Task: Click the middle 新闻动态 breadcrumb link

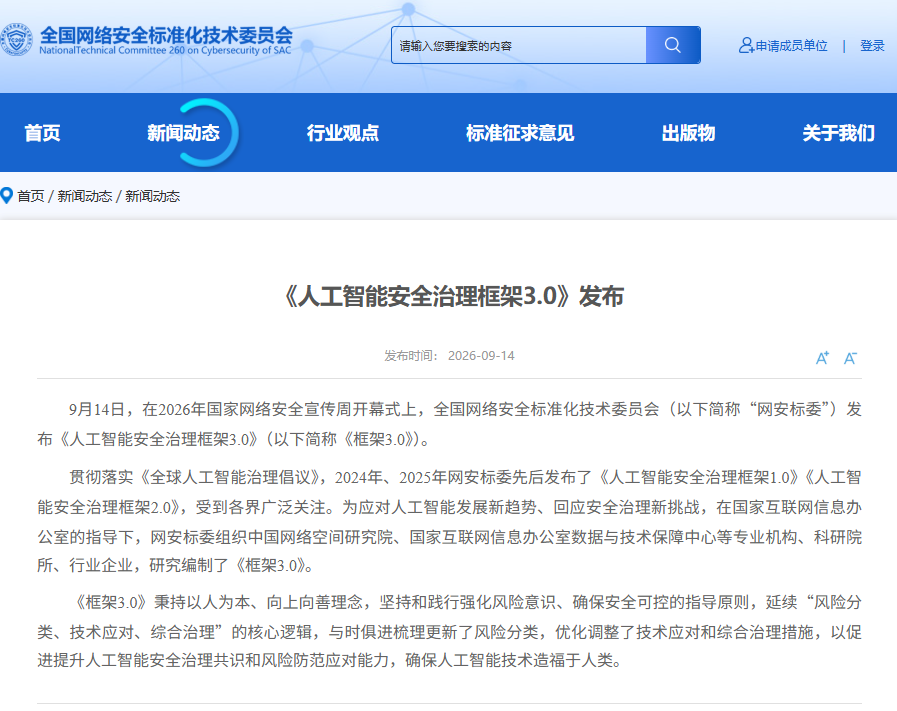Action: tap(85, 196)
